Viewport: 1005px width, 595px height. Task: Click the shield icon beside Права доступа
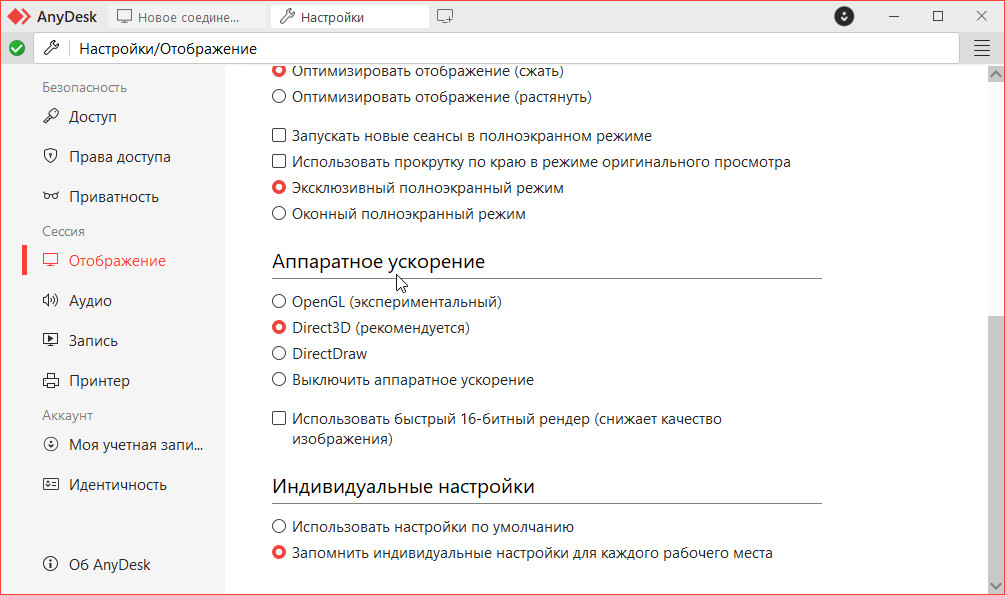coord(51,157)
